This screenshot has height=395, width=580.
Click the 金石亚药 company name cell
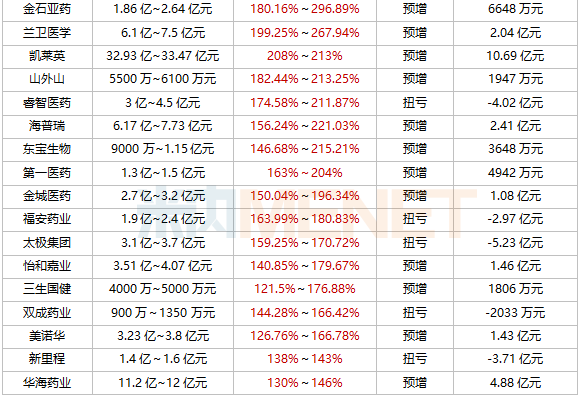[47, 9]
